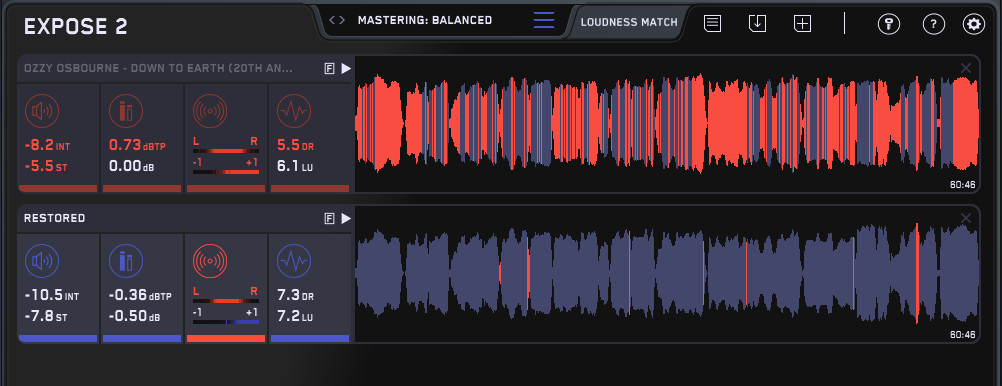The height and width of the screenshot is (386, 1002).
Task: Click the red status bar under Ozzy loudness panel
Action: coord(58,189)
